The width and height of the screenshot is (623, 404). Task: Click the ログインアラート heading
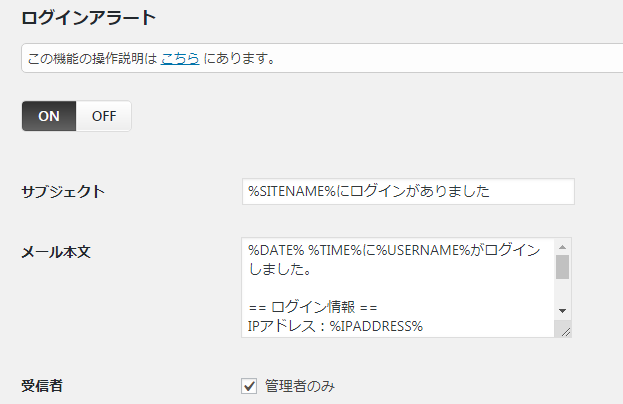tap(89, 18)
